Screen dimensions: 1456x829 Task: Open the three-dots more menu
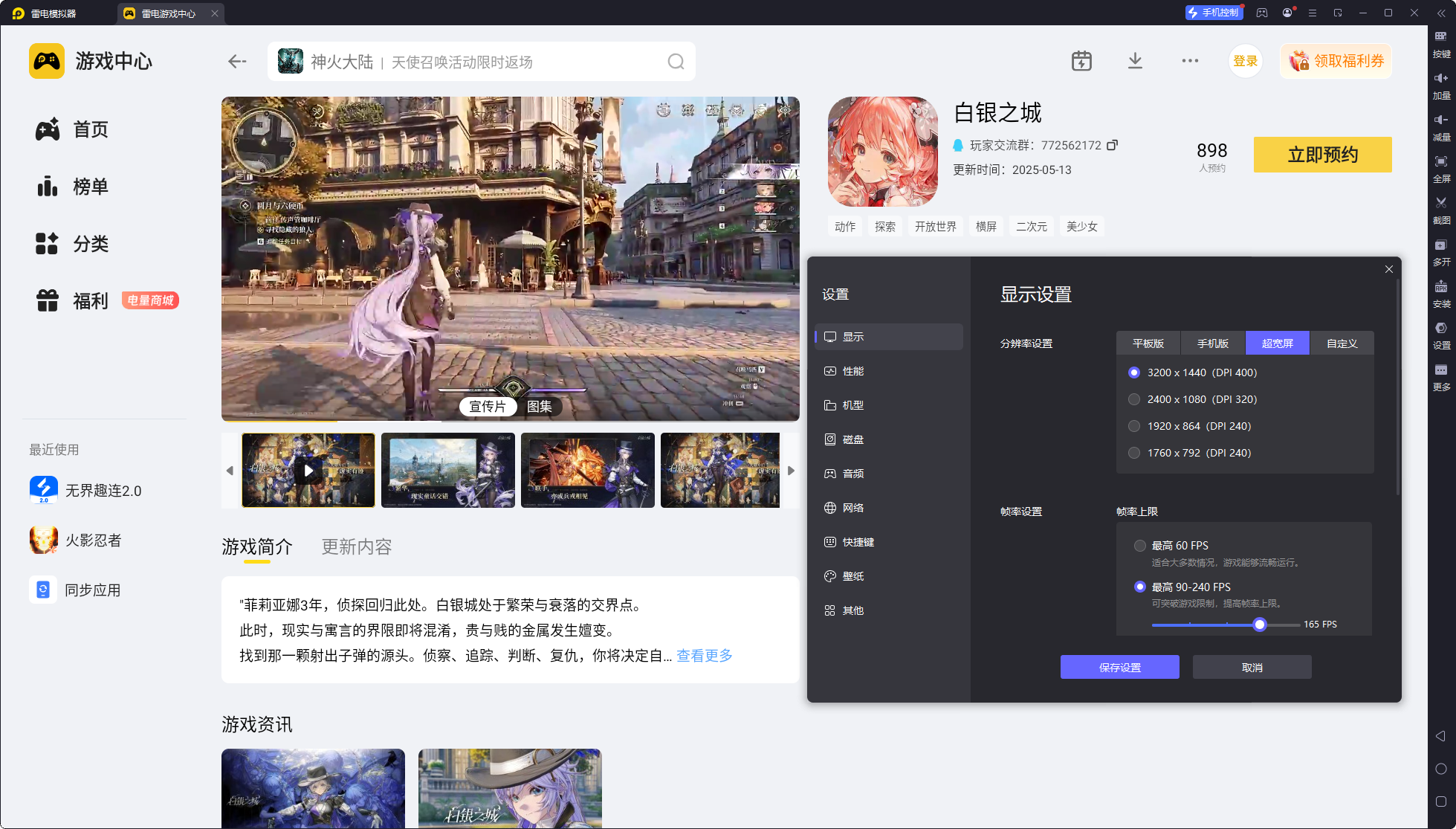click(1190, 61)
